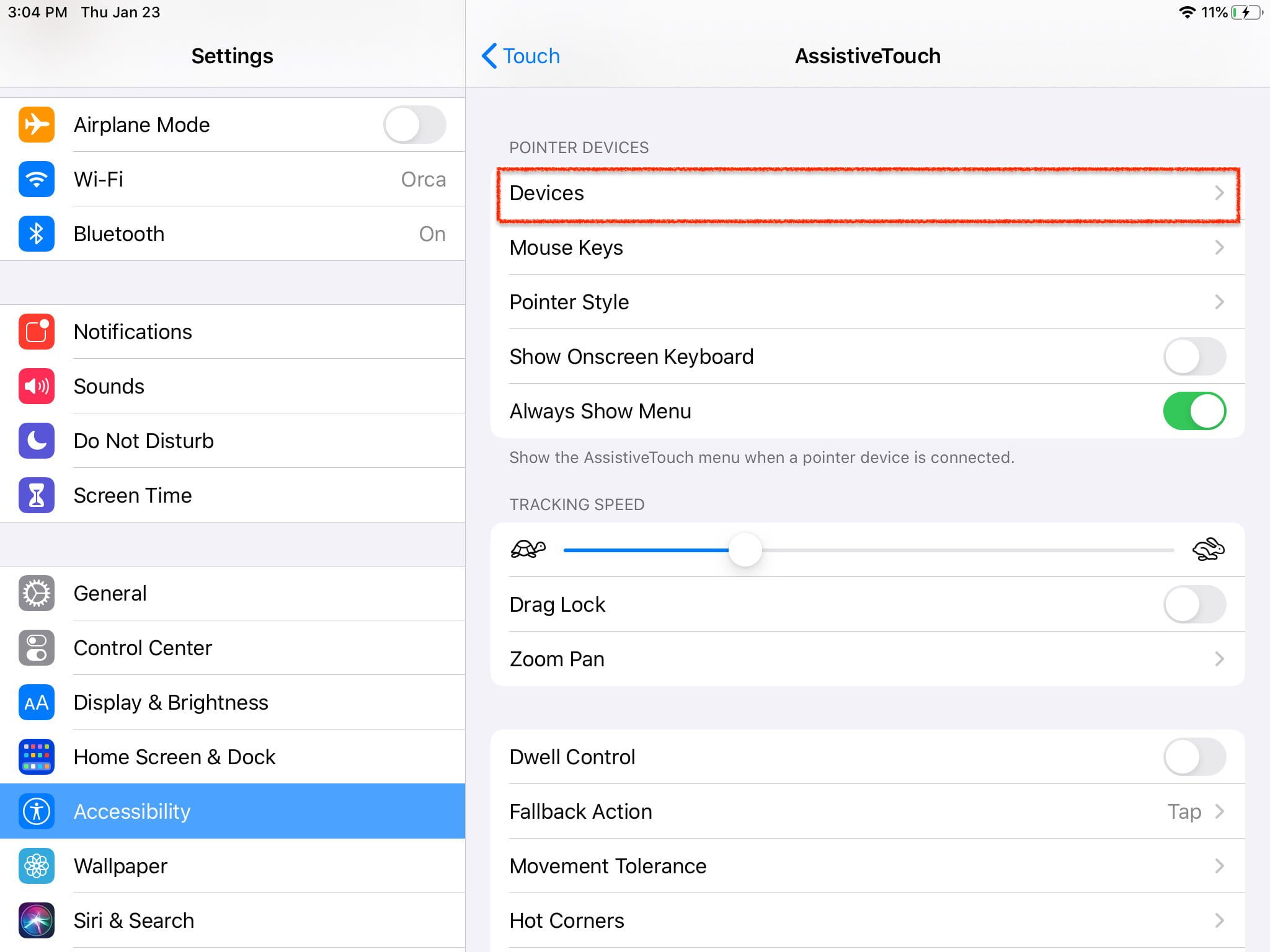1270x952 pixels.
Task: Select the Accessibility icon
Action: pyautogui.click(x=37, y=811)
